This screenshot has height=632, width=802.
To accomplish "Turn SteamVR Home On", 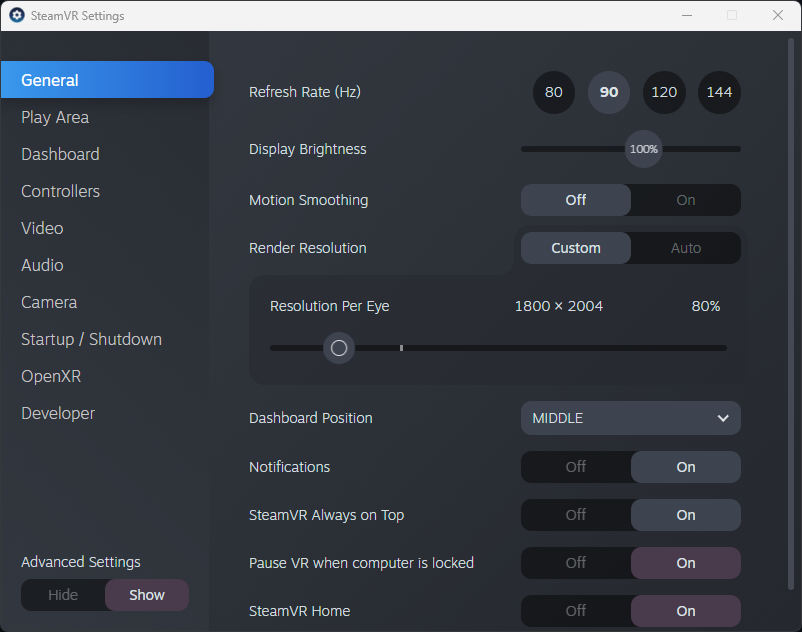I will [686, 611].
